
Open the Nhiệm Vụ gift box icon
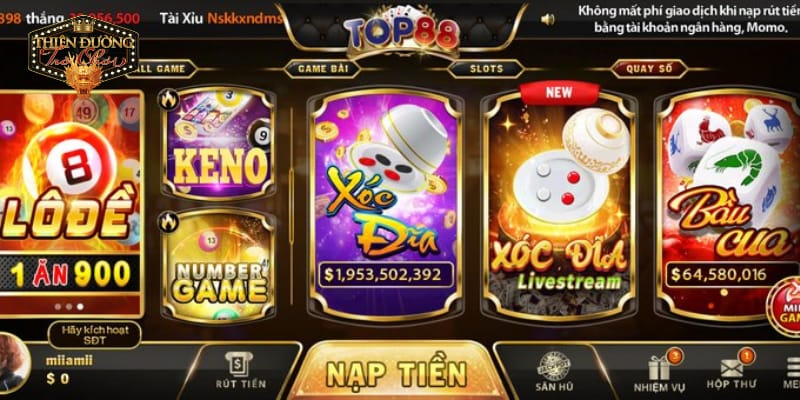tap(660, 367)
